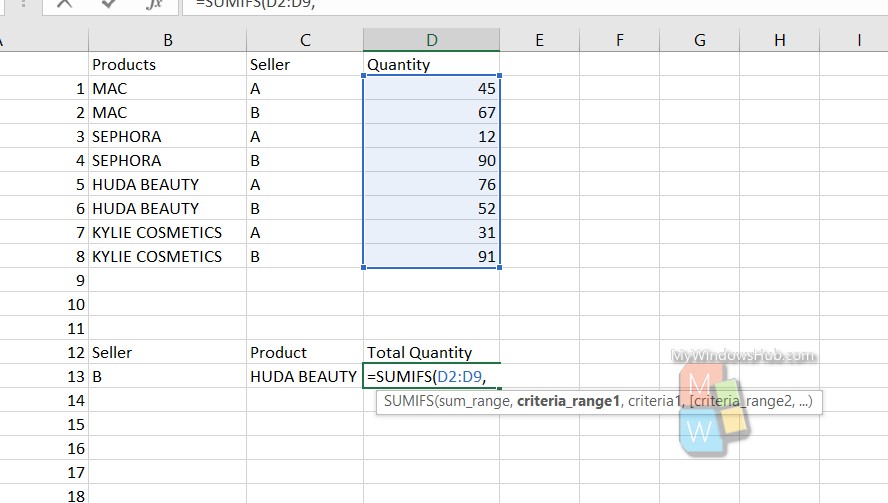Screen dimensions: 888x503
Task: Click the Quantity header cell
Action: (432, 65)
